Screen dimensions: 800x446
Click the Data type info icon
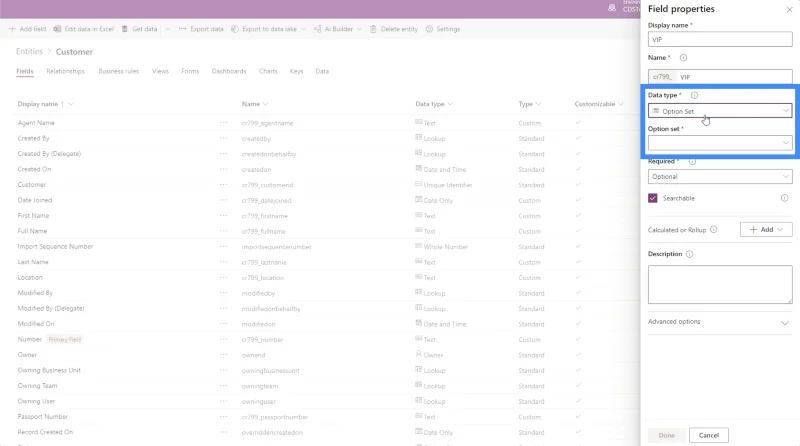[x=694, y=95]
